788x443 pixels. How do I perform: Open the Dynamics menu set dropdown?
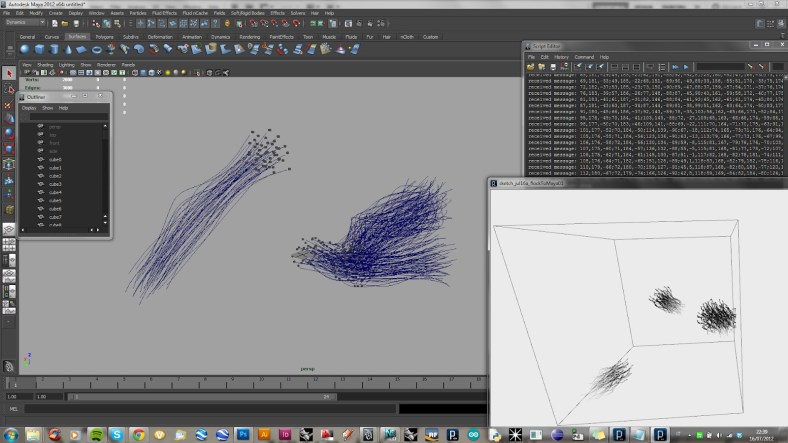(24, 21)
